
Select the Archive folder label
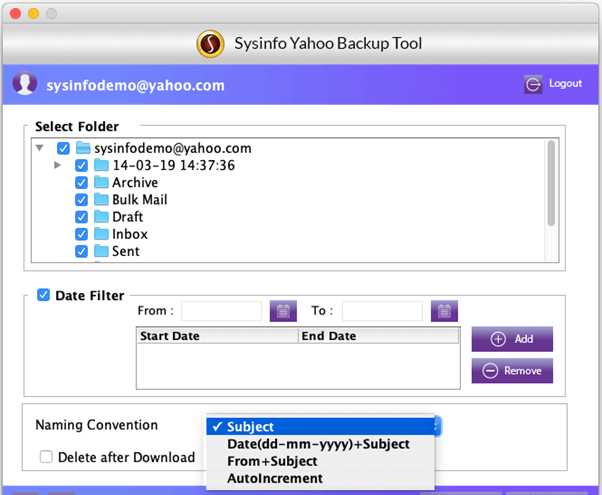[135, 182]
